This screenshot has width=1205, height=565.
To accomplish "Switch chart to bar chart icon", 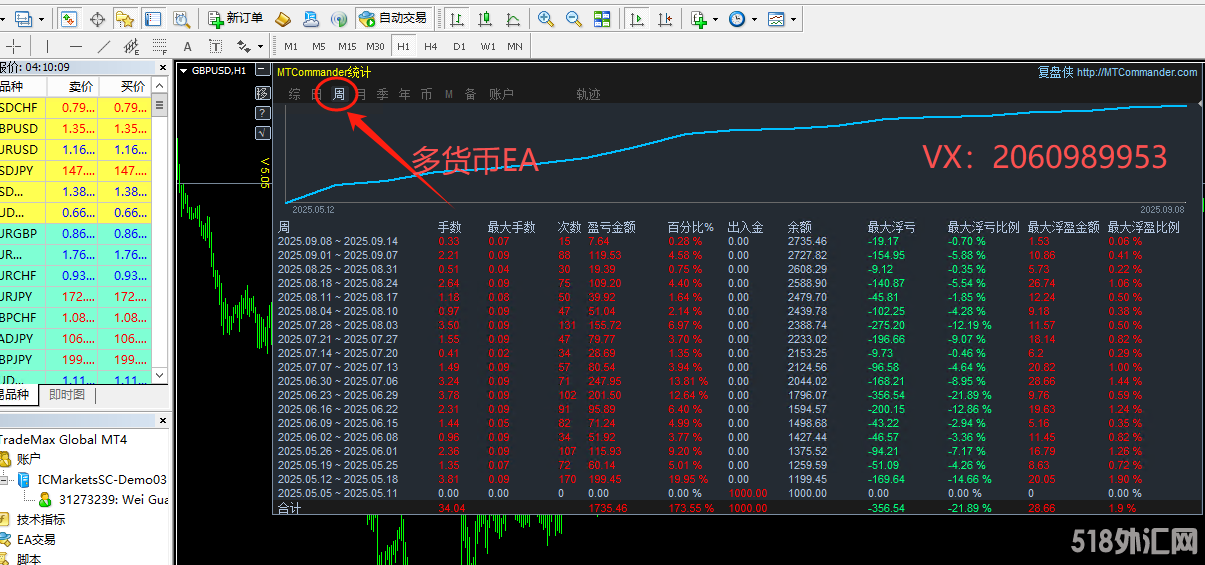I will (457, 18).
